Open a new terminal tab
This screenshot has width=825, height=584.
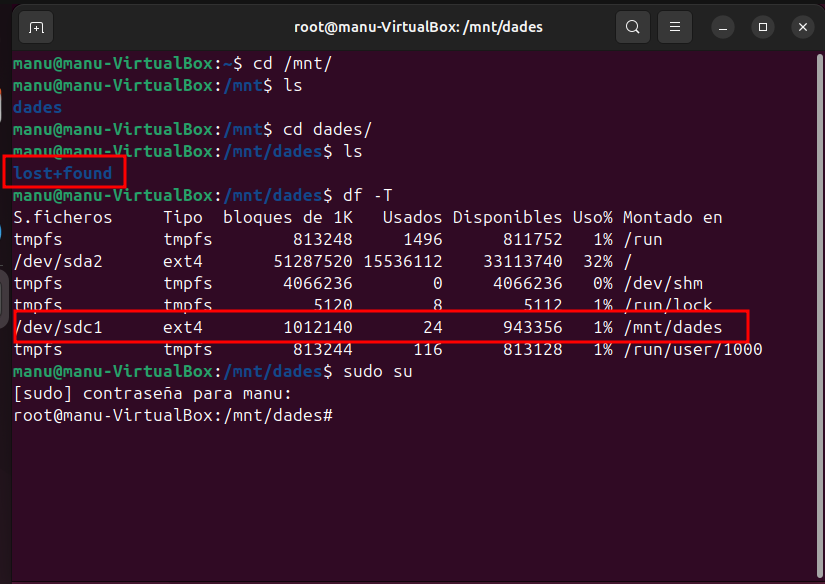tap(36, 27)
